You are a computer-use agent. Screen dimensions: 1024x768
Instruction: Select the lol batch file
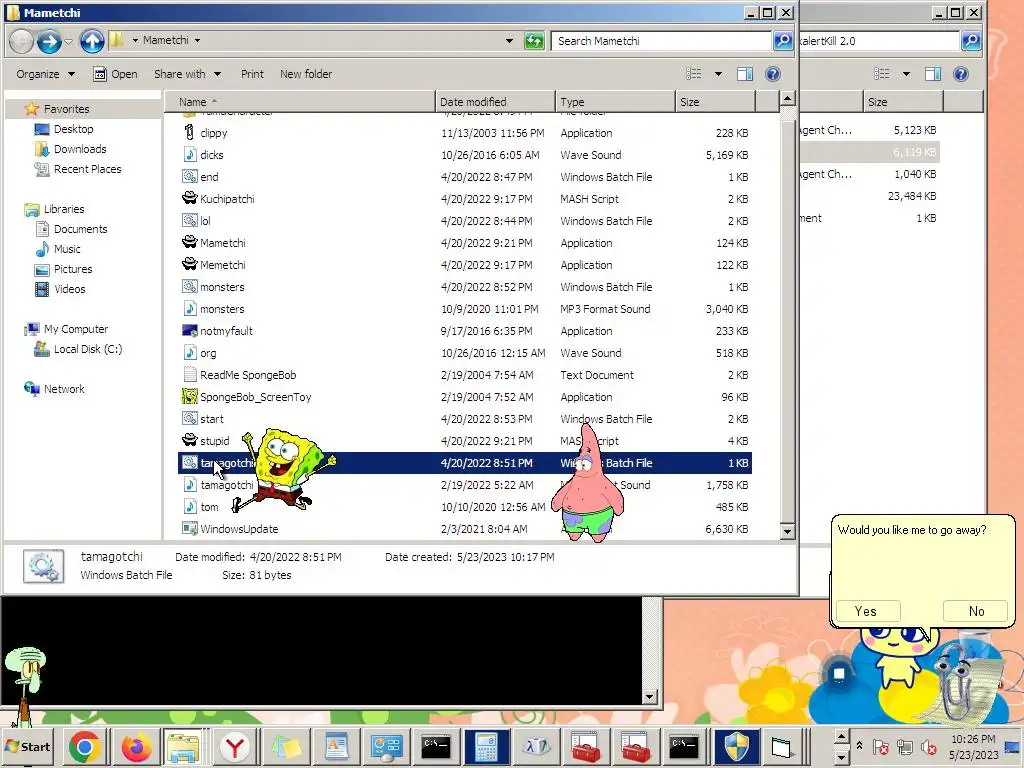[464, 221]
